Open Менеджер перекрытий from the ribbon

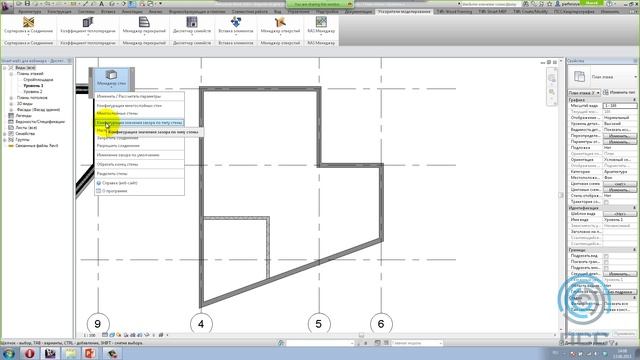coord(144,27)
